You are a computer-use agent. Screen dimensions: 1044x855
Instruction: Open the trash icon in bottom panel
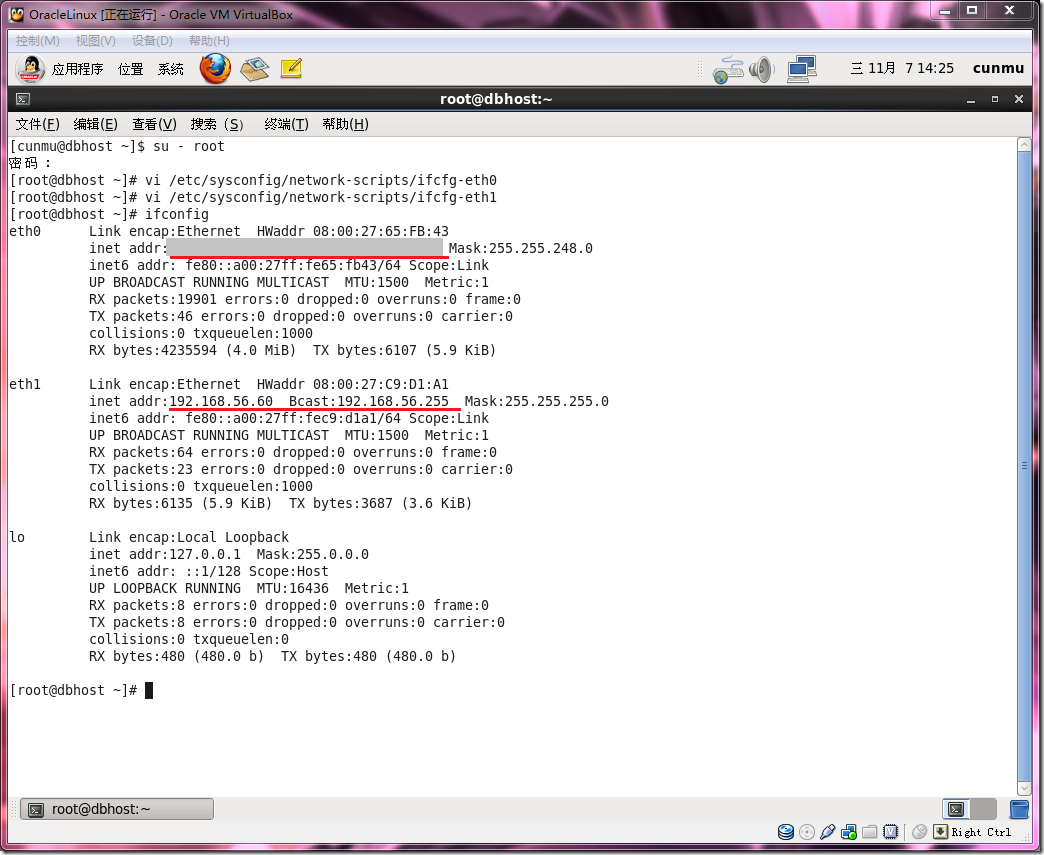click(x=1019, y=809)
